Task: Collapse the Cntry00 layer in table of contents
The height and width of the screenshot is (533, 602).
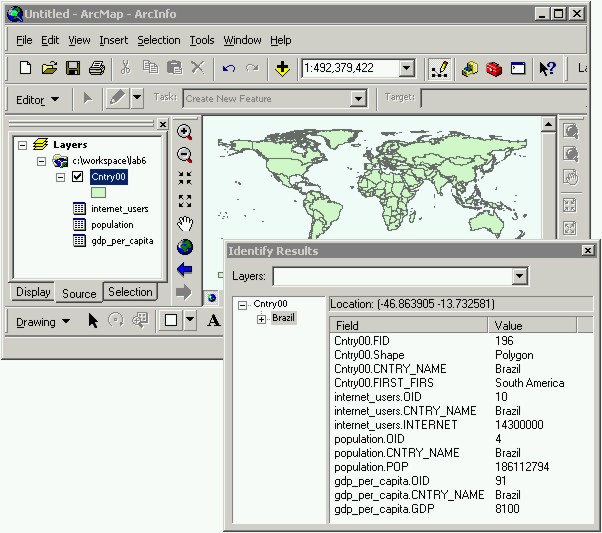Action: (60, 177)
